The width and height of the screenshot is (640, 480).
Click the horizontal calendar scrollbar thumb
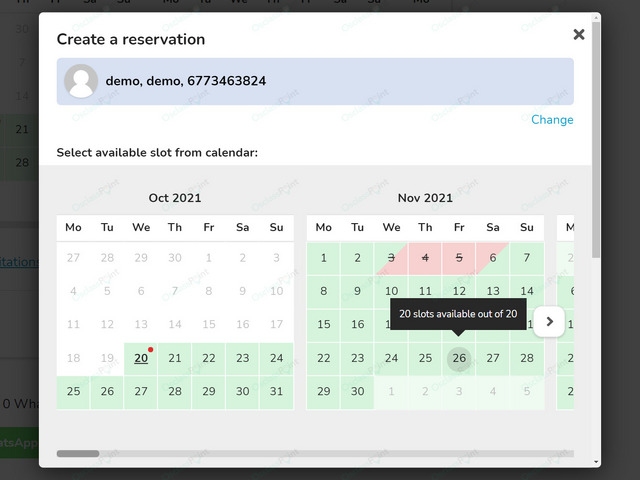coord(78,454)
